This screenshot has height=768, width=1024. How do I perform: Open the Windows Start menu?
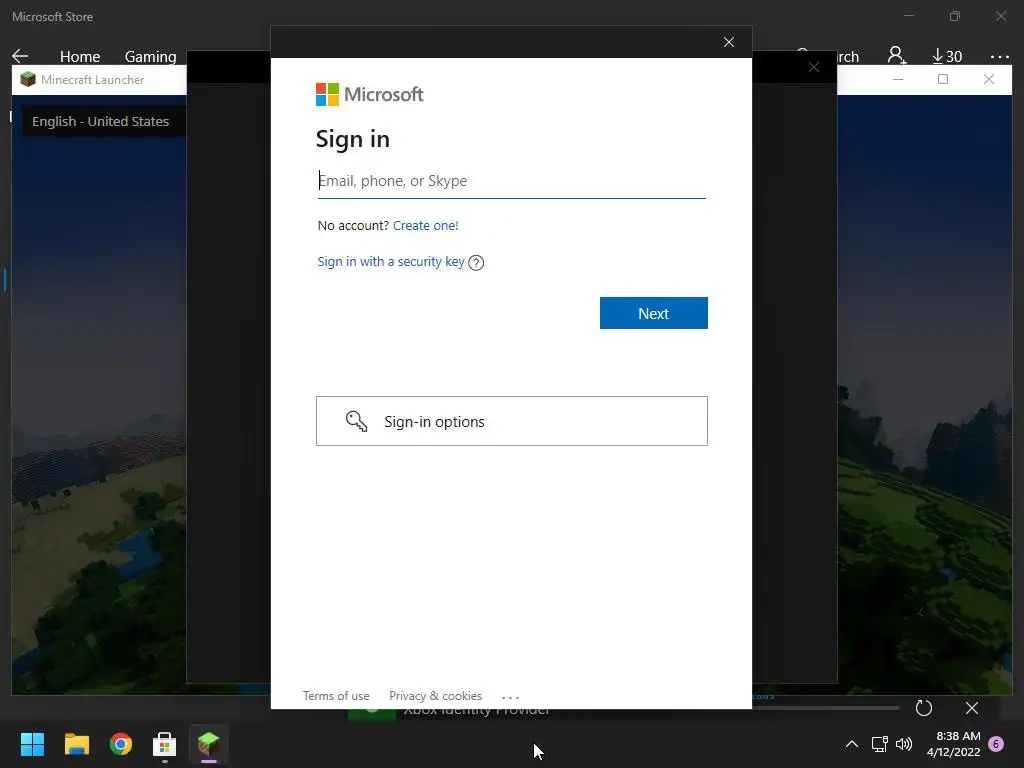(x=32, y=744)
